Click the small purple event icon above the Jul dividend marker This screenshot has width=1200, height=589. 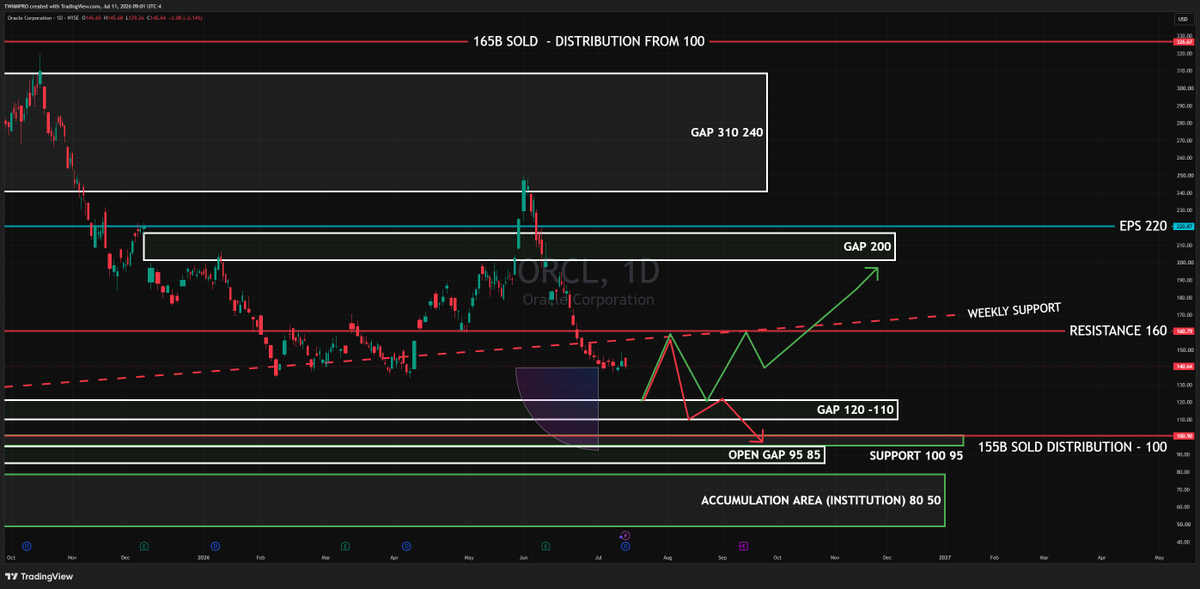pos(625,535)
